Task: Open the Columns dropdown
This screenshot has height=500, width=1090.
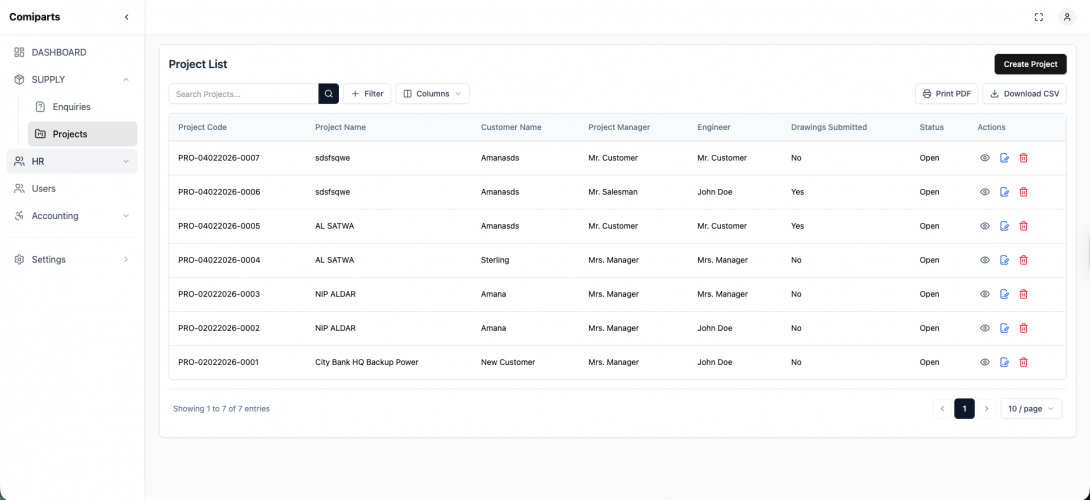Action: [x=432, y=94]
